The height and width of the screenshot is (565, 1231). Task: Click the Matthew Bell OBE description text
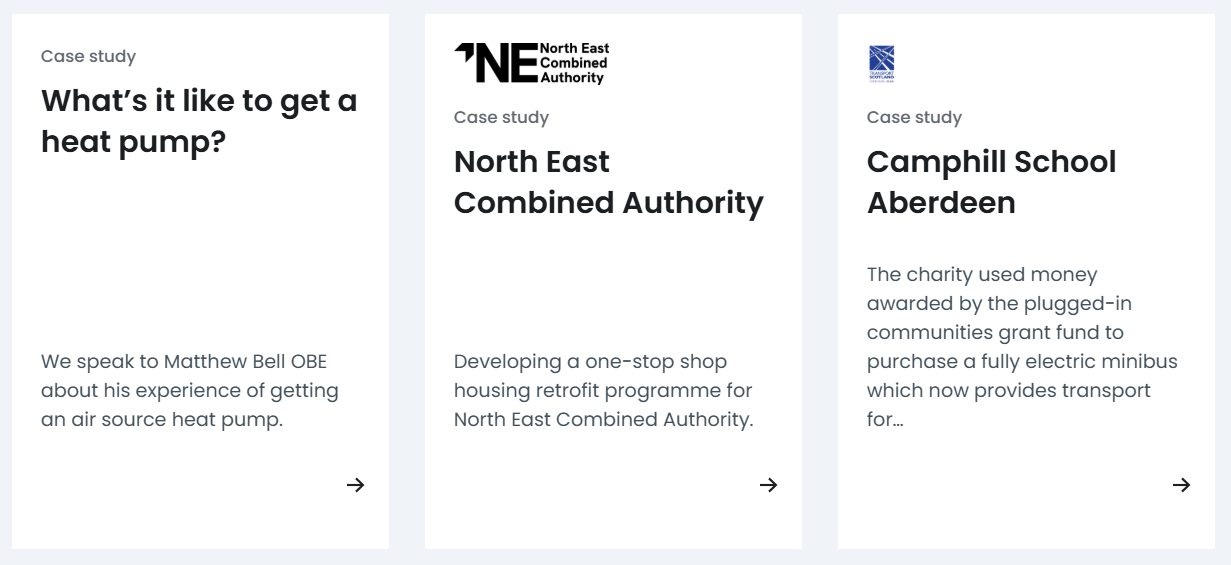(x=189, y=390)
